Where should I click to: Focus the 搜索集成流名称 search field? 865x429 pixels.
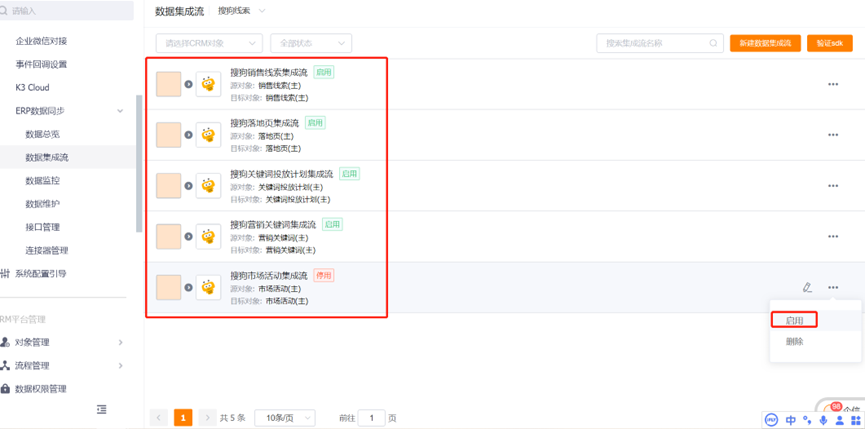coord(660,43)
